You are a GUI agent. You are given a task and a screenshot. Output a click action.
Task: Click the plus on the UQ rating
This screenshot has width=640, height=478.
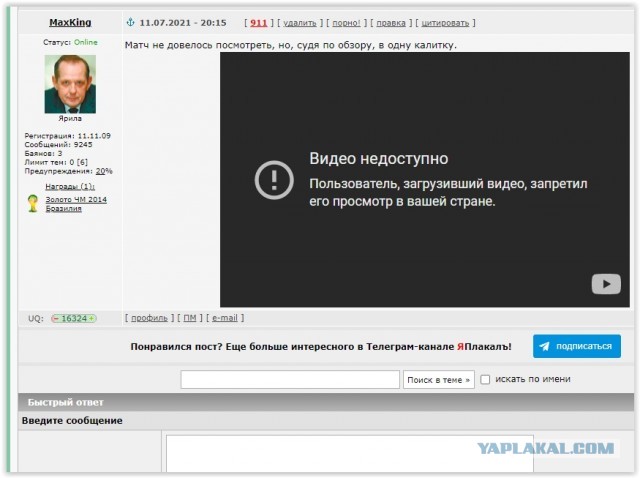[x=92, y=319]
